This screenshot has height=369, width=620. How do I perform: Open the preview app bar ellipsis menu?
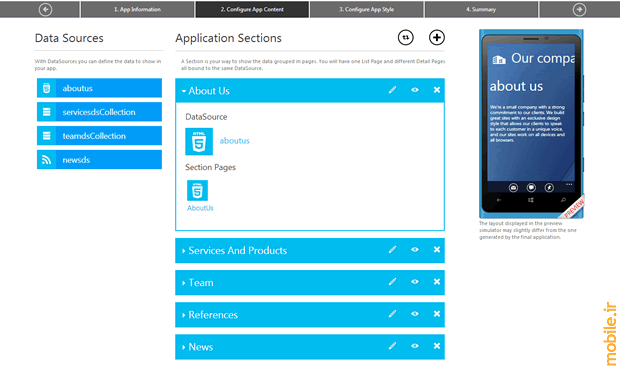pos(569,184)
